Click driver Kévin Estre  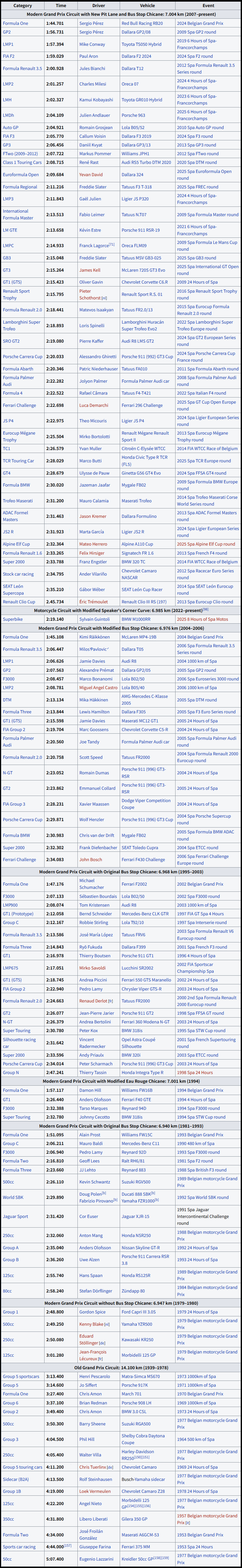coord(90,230)
